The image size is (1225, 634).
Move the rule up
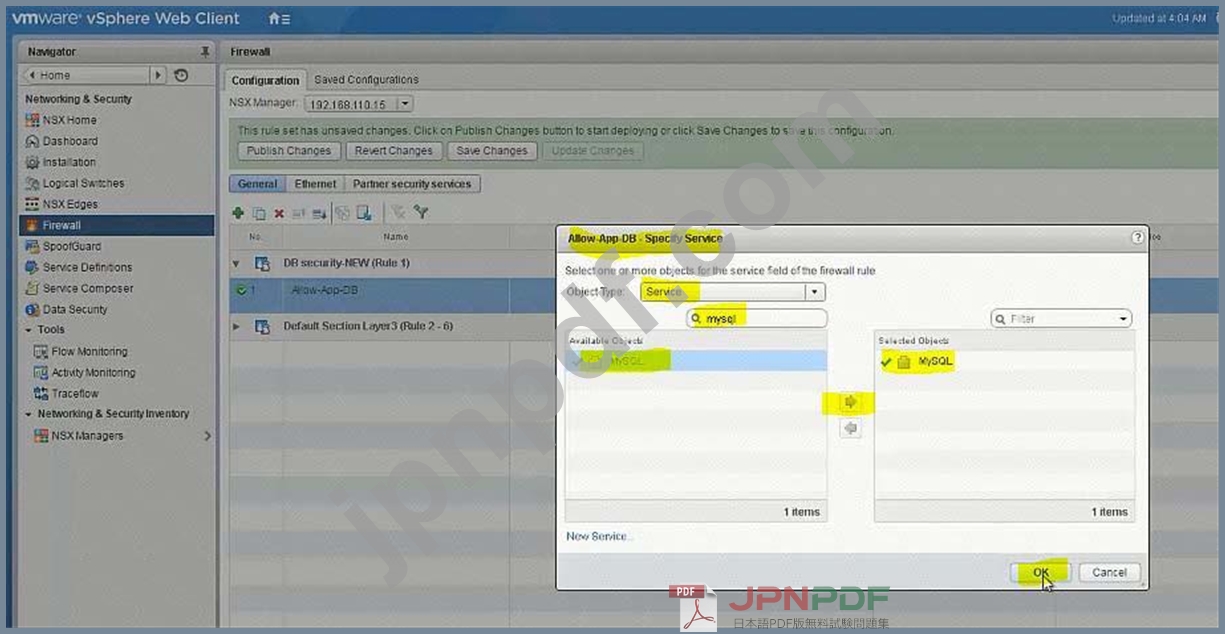299,213
